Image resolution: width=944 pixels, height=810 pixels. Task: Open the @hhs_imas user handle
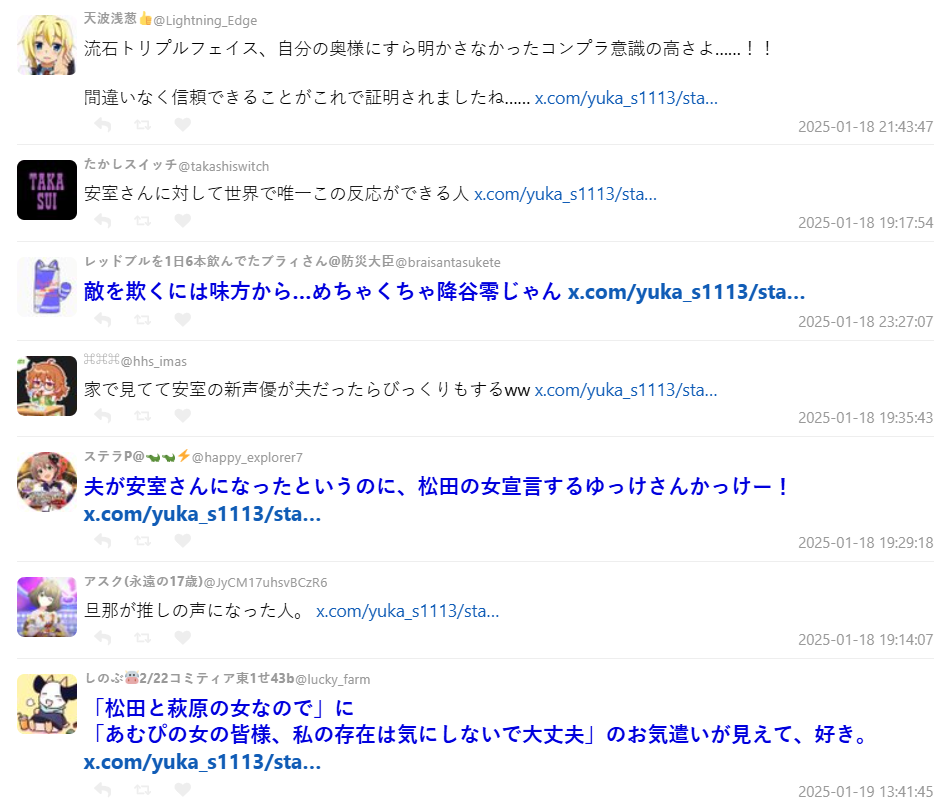pos(154,361)
